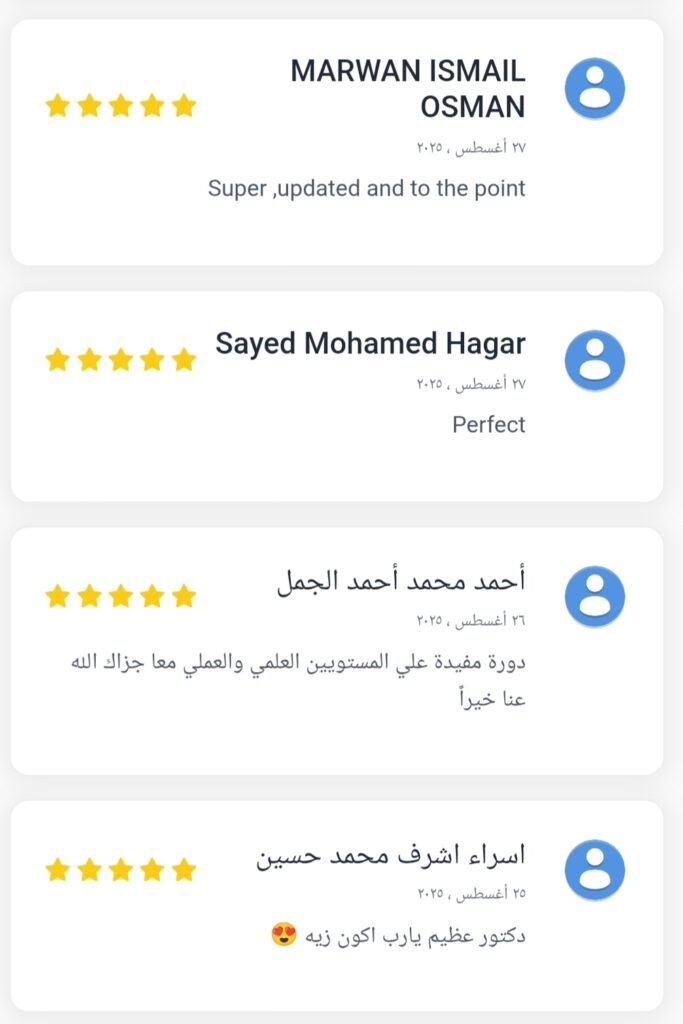Click the stars on اسراء اشرف's review
Image resolution: width=683 pixels, height=1024 pixels.
coord(121,870)
